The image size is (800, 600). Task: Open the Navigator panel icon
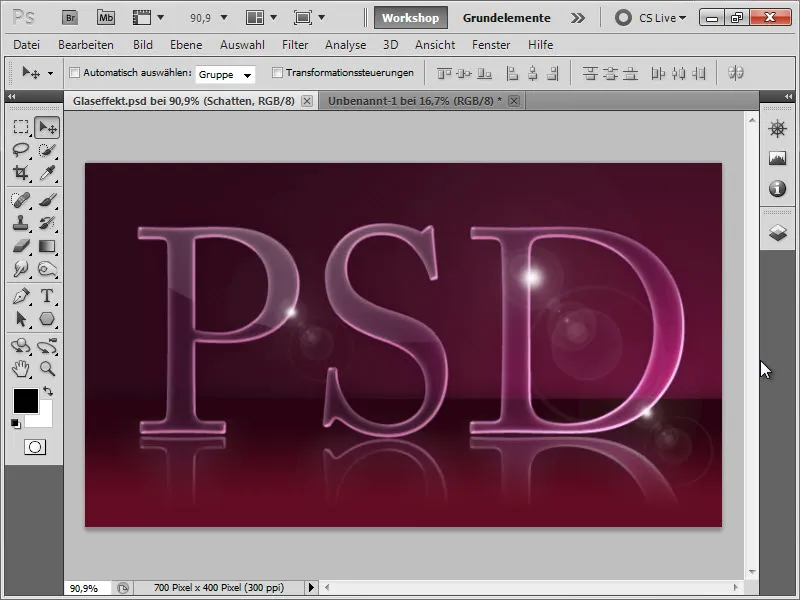point(777,129)
